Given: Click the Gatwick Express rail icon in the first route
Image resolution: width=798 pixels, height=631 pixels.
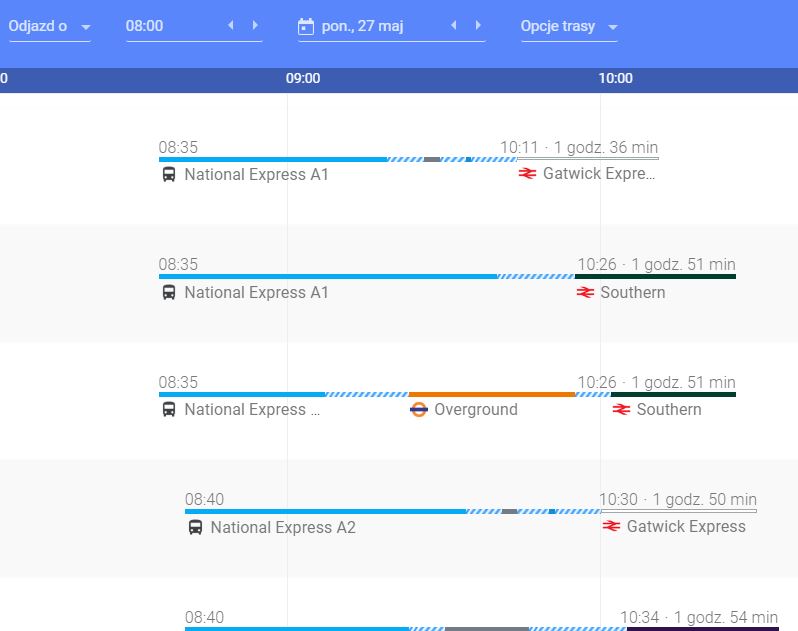Looking at the screenshot, I should [527, 174].
